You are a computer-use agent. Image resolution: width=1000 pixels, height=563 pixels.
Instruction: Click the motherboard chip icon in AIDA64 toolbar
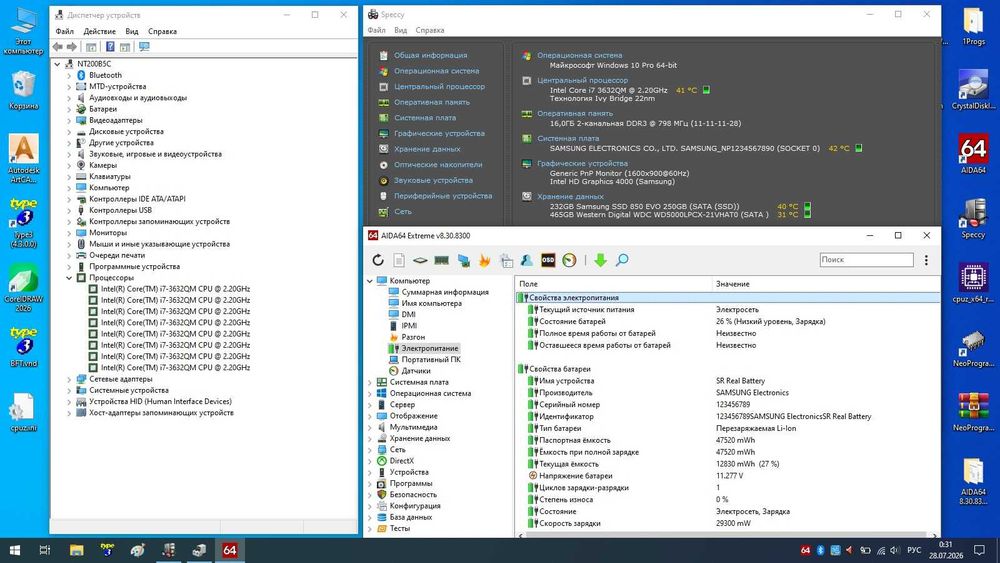[420, 260]
